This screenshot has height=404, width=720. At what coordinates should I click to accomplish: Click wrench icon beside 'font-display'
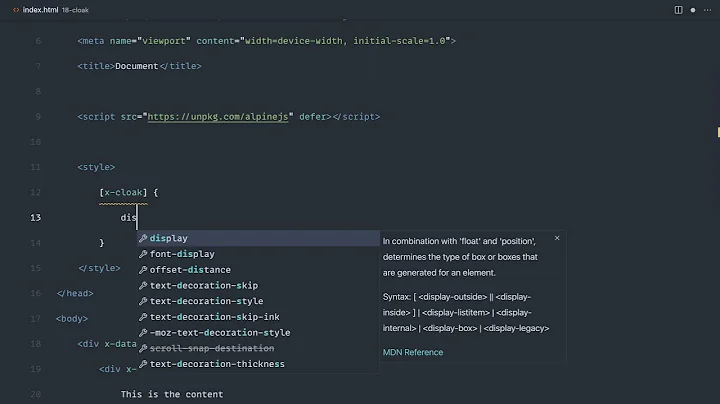point(143,254)
